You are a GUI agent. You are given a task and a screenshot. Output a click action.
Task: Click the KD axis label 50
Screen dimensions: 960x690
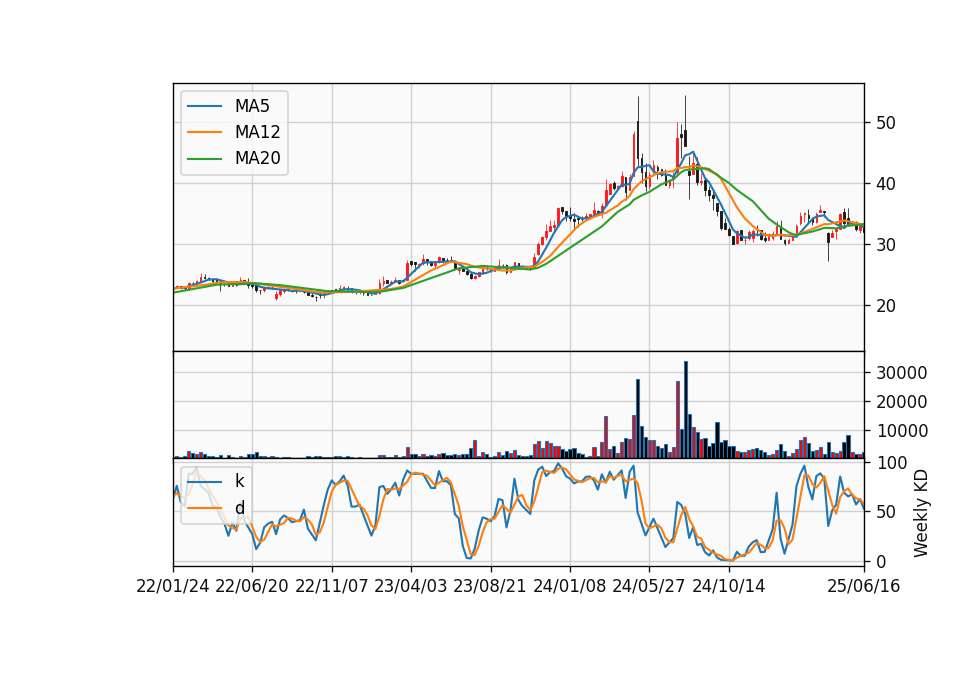(886, 512)
